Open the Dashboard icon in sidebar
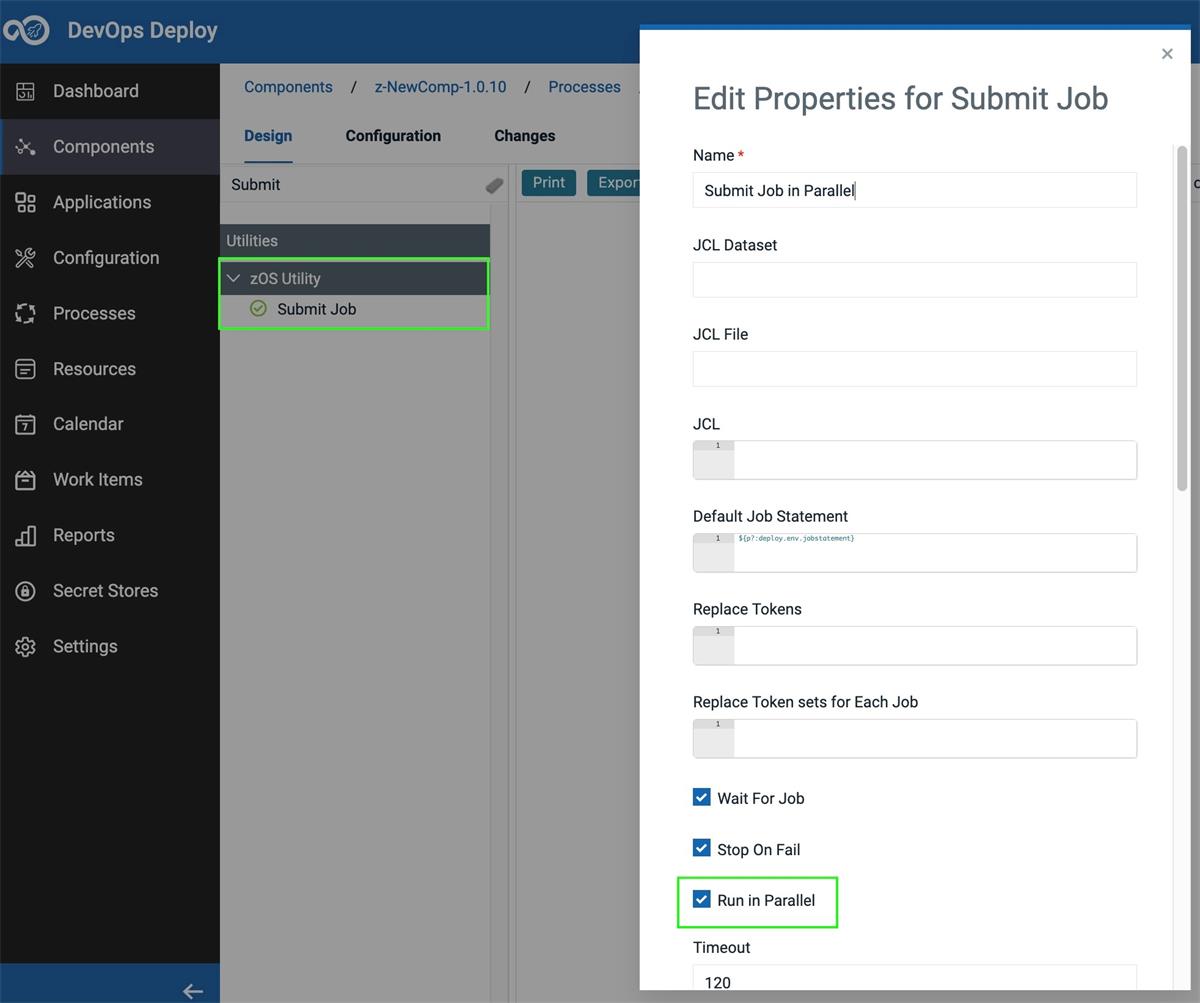Screen dimensions: 1200x1003 point(26,91)
